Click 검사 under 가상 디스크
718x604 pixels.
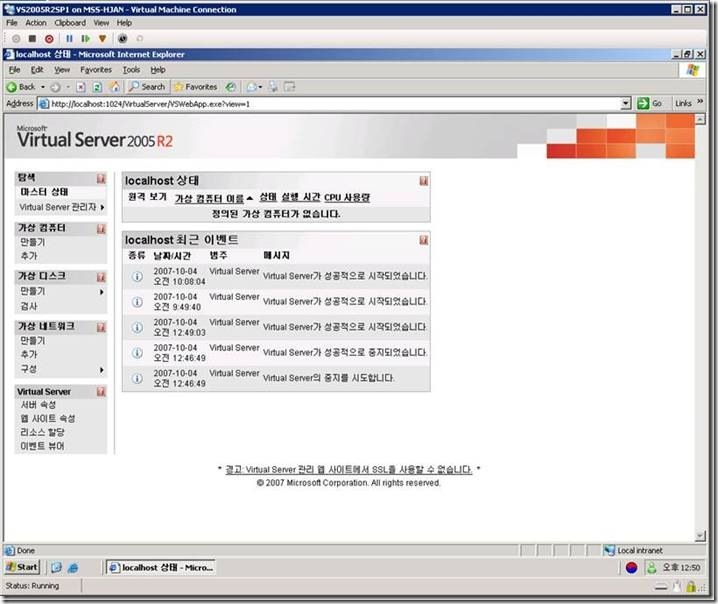(x=29, y=306)
